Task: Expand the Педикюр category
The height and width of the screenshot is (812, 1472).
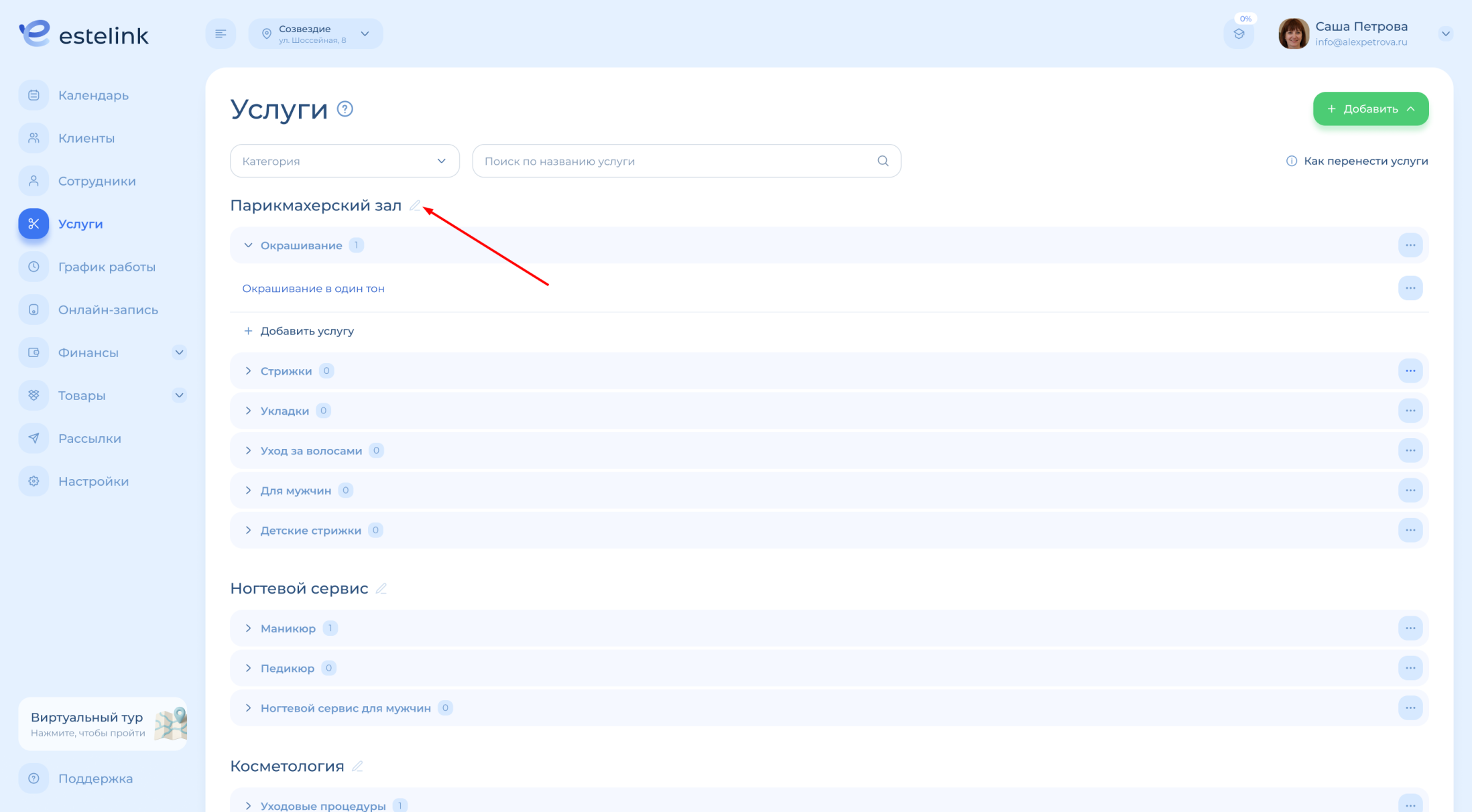Action: [x=248, y=668]
